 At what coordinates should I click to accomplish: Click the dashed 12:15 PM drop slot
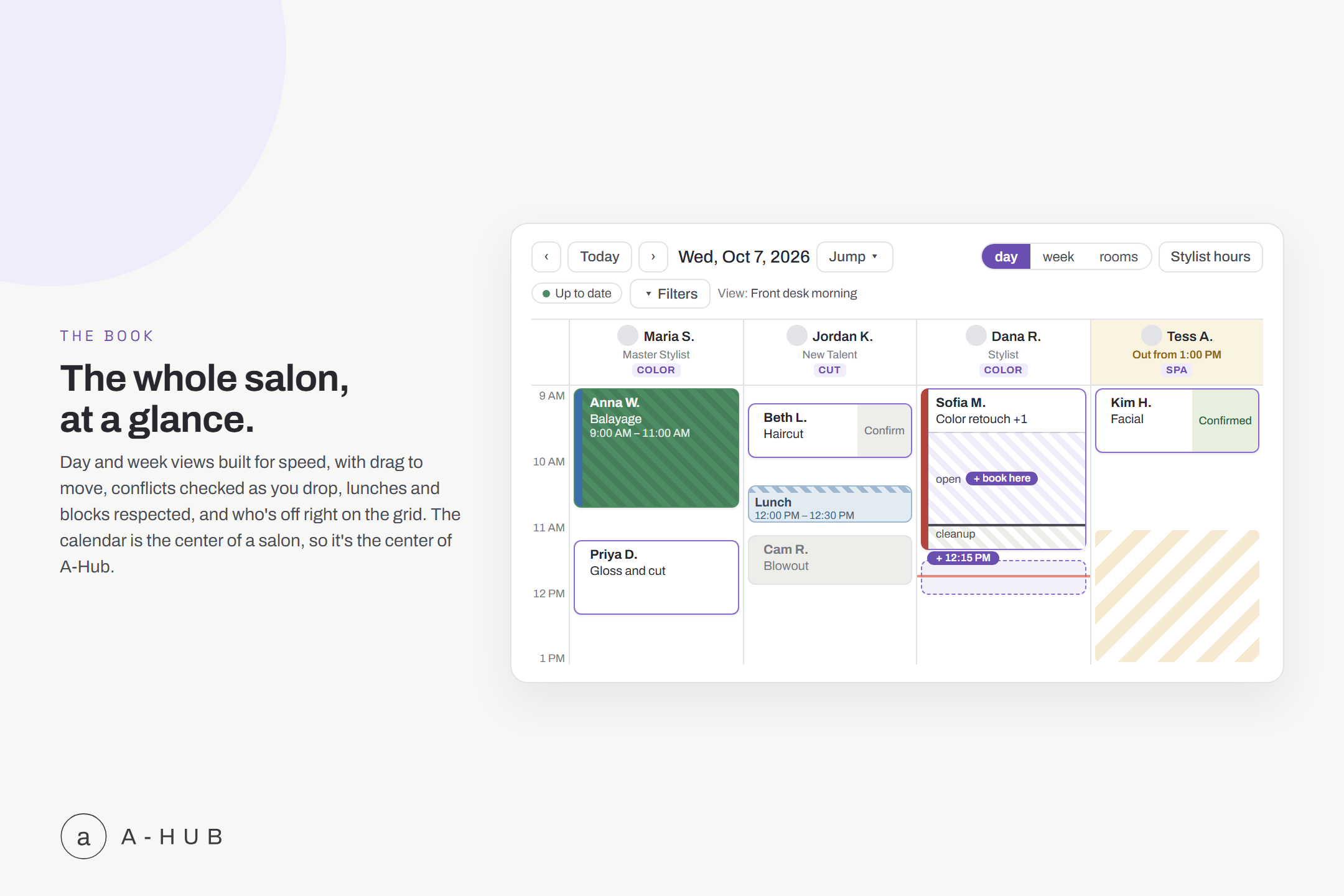click(1004, 579)
